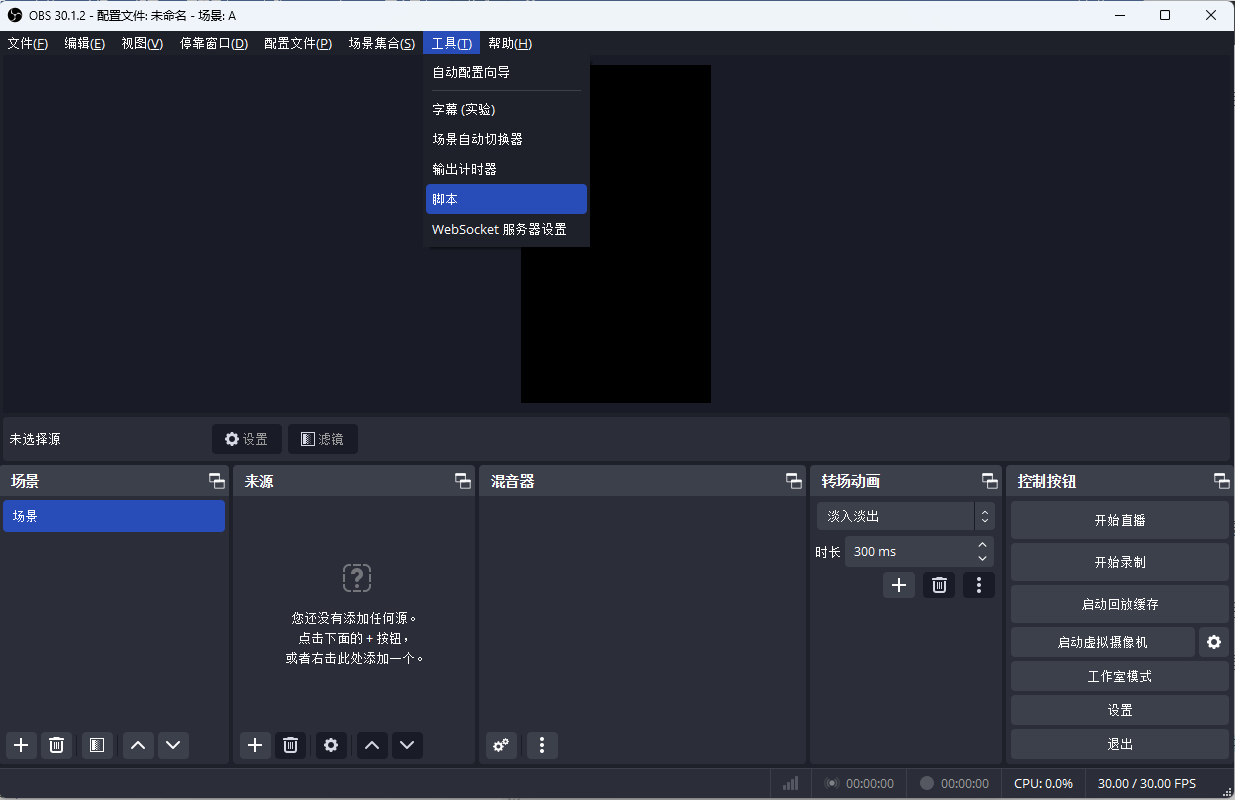This screenshot has height=800, width=1235.
Task: Click the 开始录制 button
Action: (1119, 561)
